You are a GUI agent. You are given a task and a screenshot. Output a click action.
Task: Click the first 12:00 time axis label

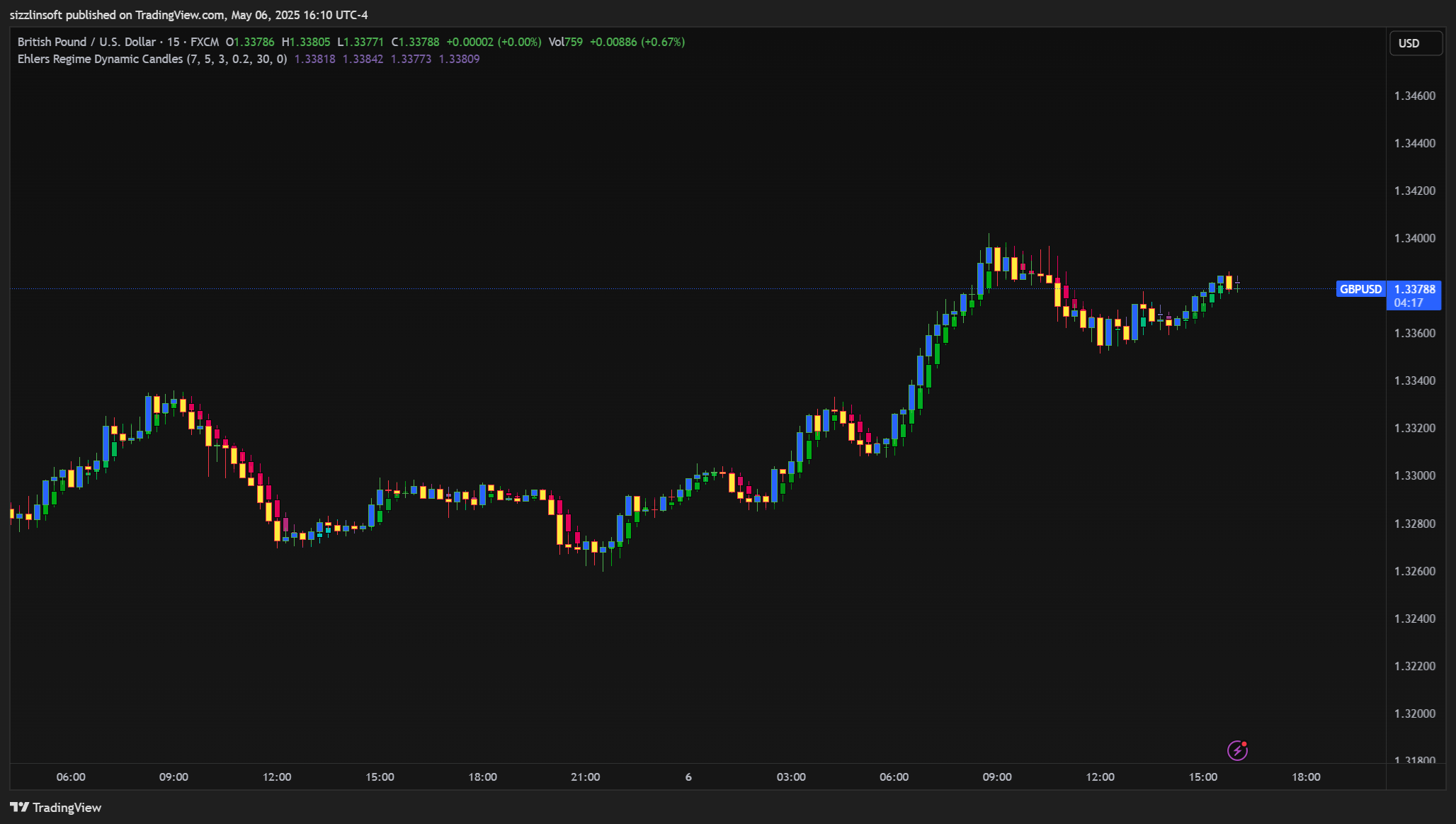click(277, 777)
